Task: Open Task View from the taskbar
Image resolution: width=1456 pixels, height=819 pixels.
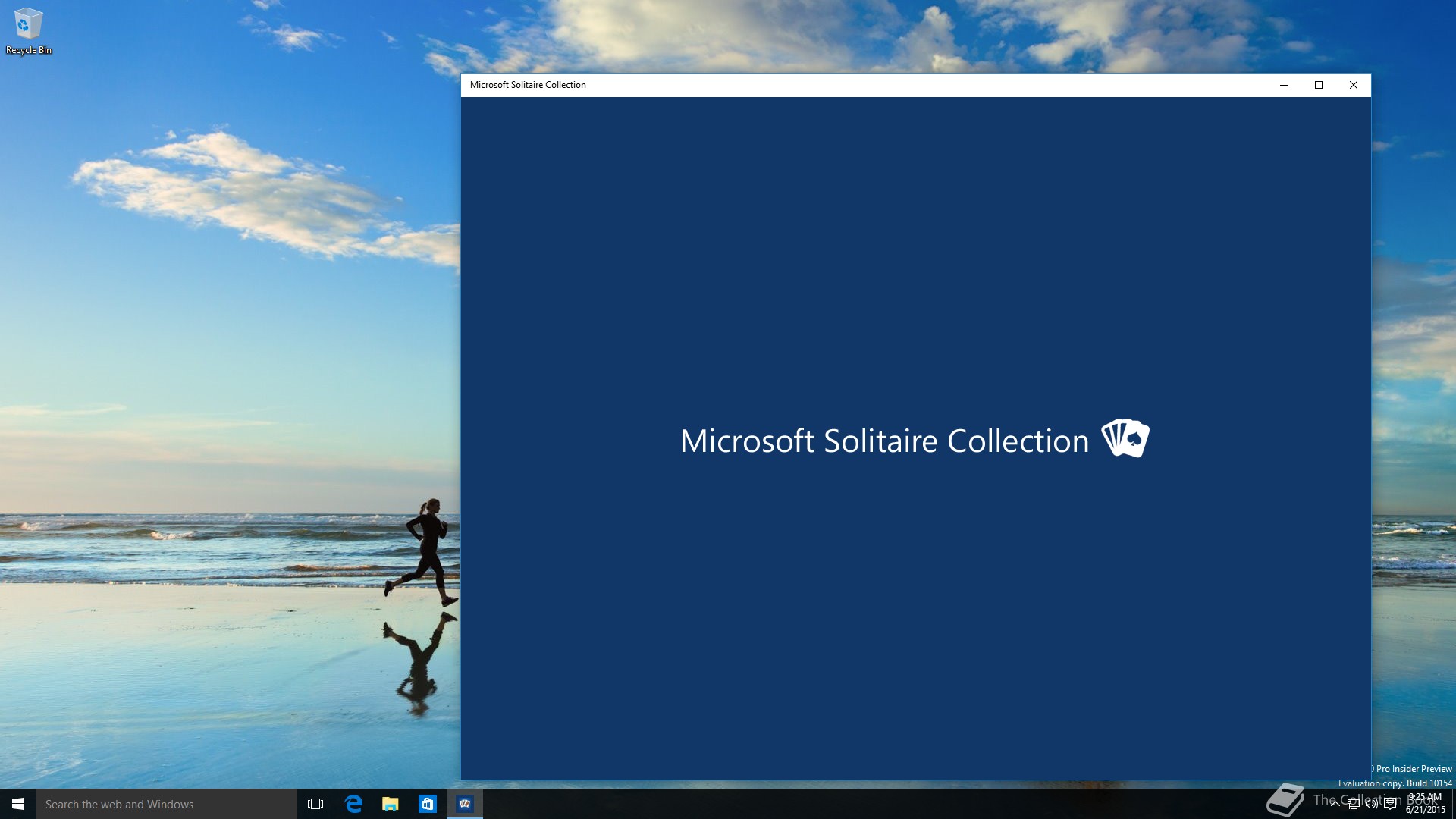Action: [x=315, y=804]
